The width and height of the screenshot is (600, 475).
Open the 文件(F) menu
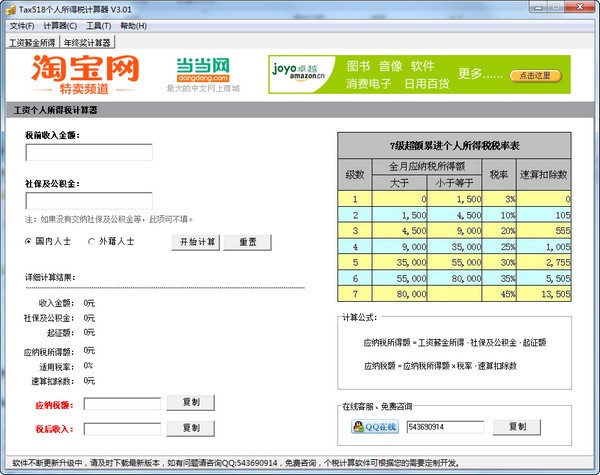(22, 26)
